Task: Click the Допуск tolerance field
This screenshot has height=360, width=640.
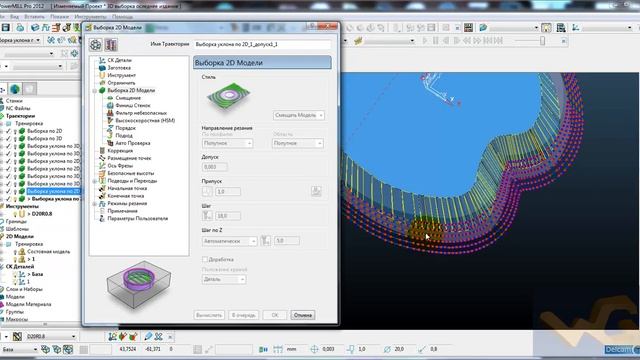Action: (x=215, y=167)
